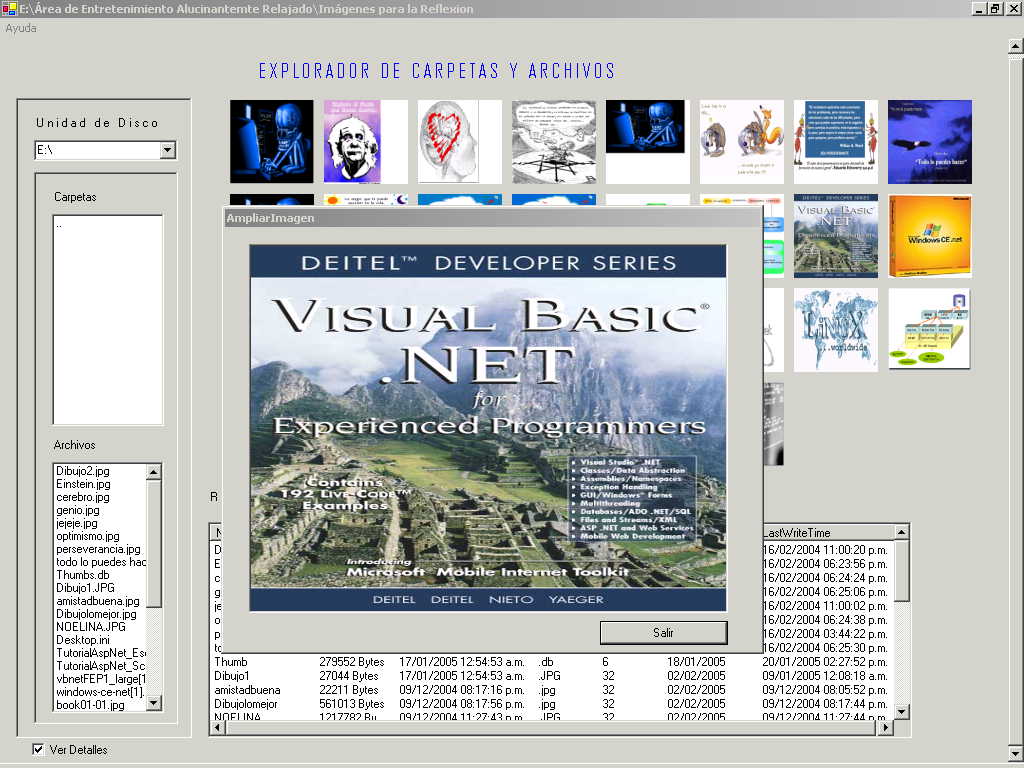
Task: Select perseverancia.jpg in the Archivos list
Action: [x=99, y=549]
